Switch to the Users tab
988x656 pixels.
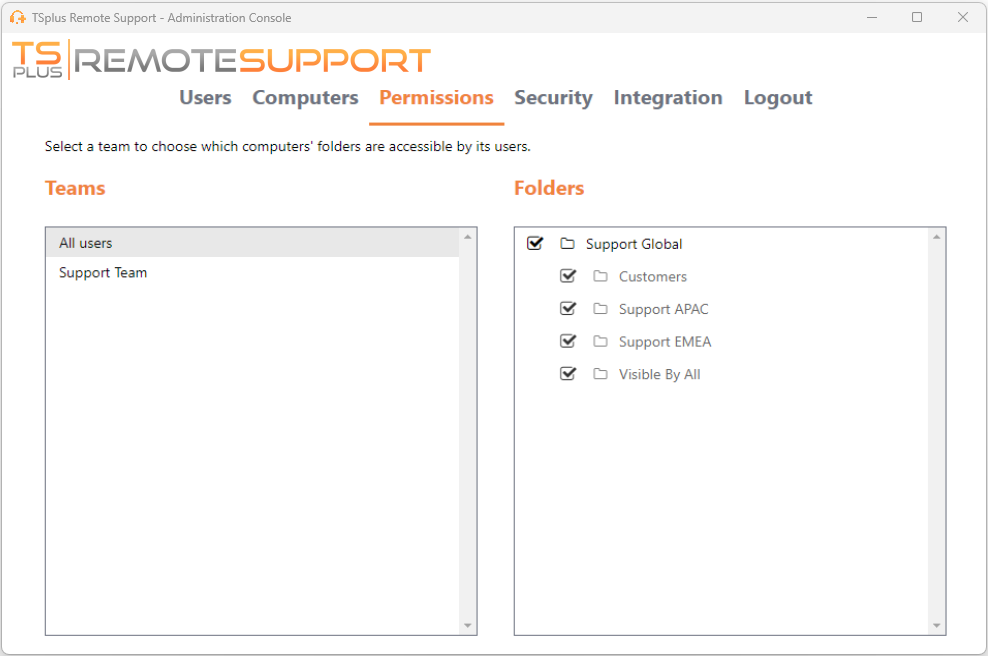point(205,97)
